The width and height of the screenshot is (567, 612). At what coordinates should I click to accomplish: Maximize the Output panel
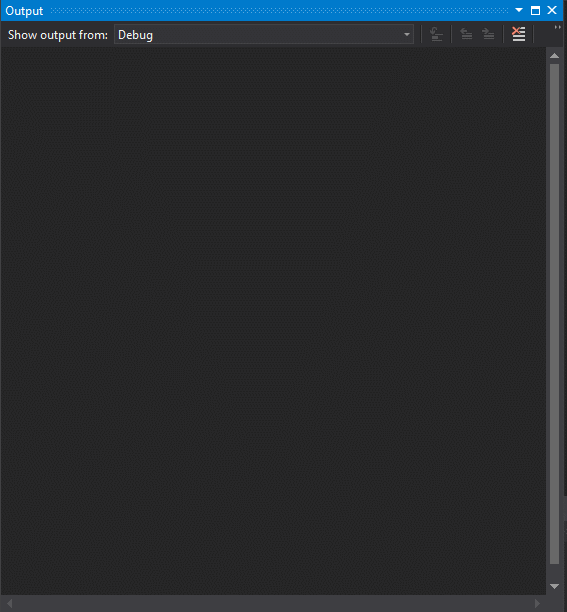click(x=535, y=11)
